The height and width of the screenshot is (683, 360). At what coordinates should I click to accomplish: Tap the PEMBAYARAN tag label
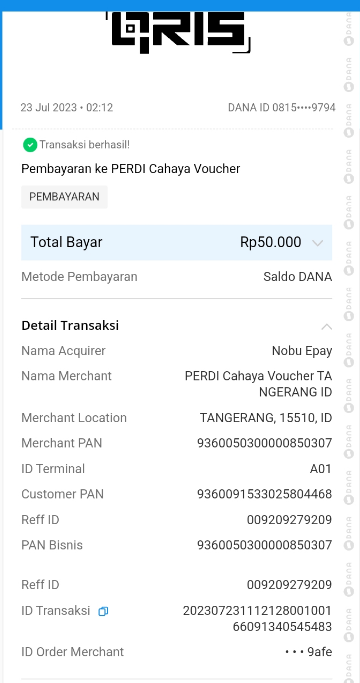(x=65, y=197)
